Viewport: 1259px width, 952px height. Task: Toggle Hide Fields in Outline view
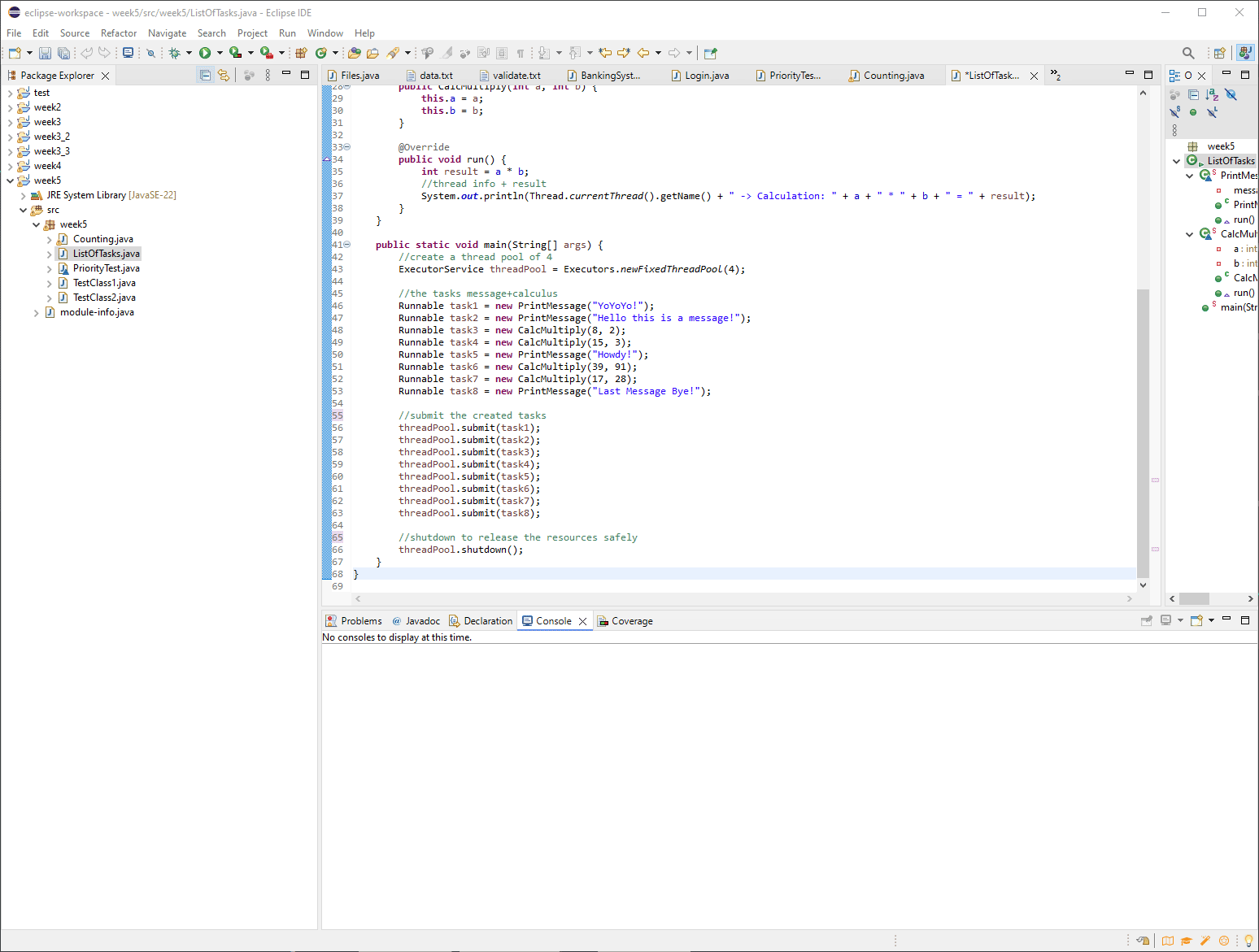[1231, 95]
